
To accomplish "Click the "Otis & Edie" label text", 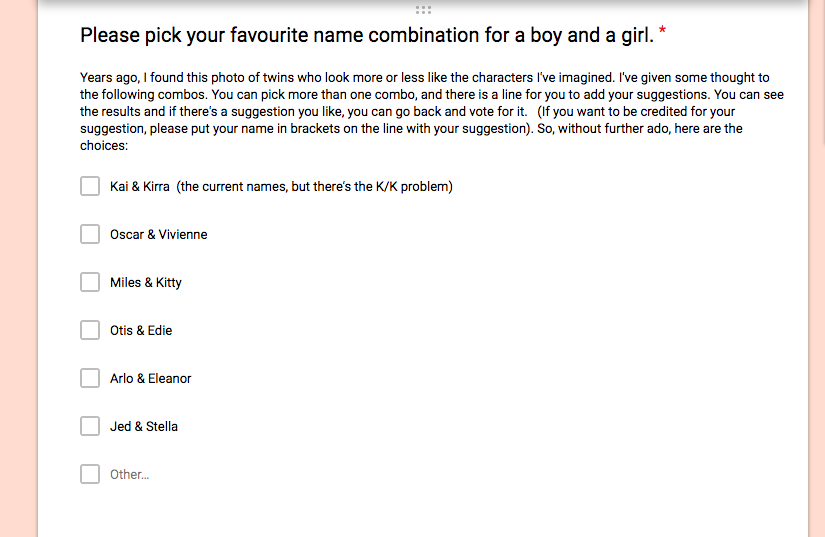I will [141, 330].
